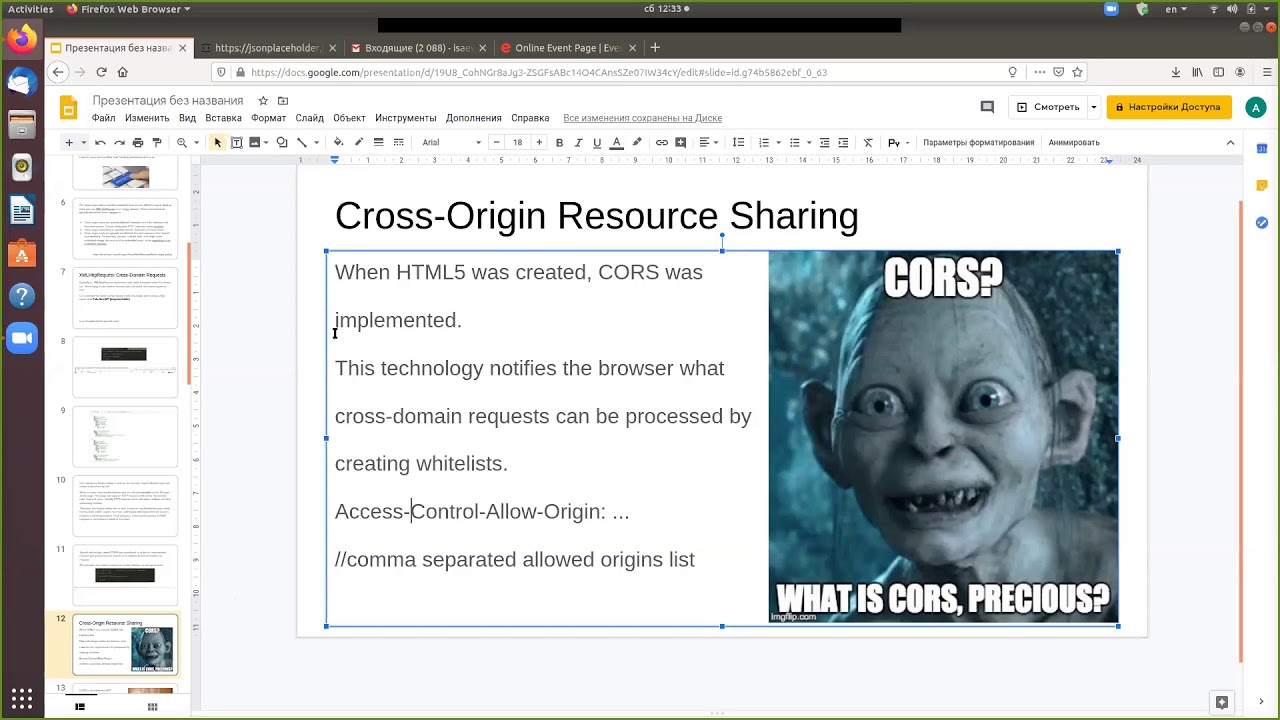Click numbered list icon
1280x720 pixels.
(764, 142)
